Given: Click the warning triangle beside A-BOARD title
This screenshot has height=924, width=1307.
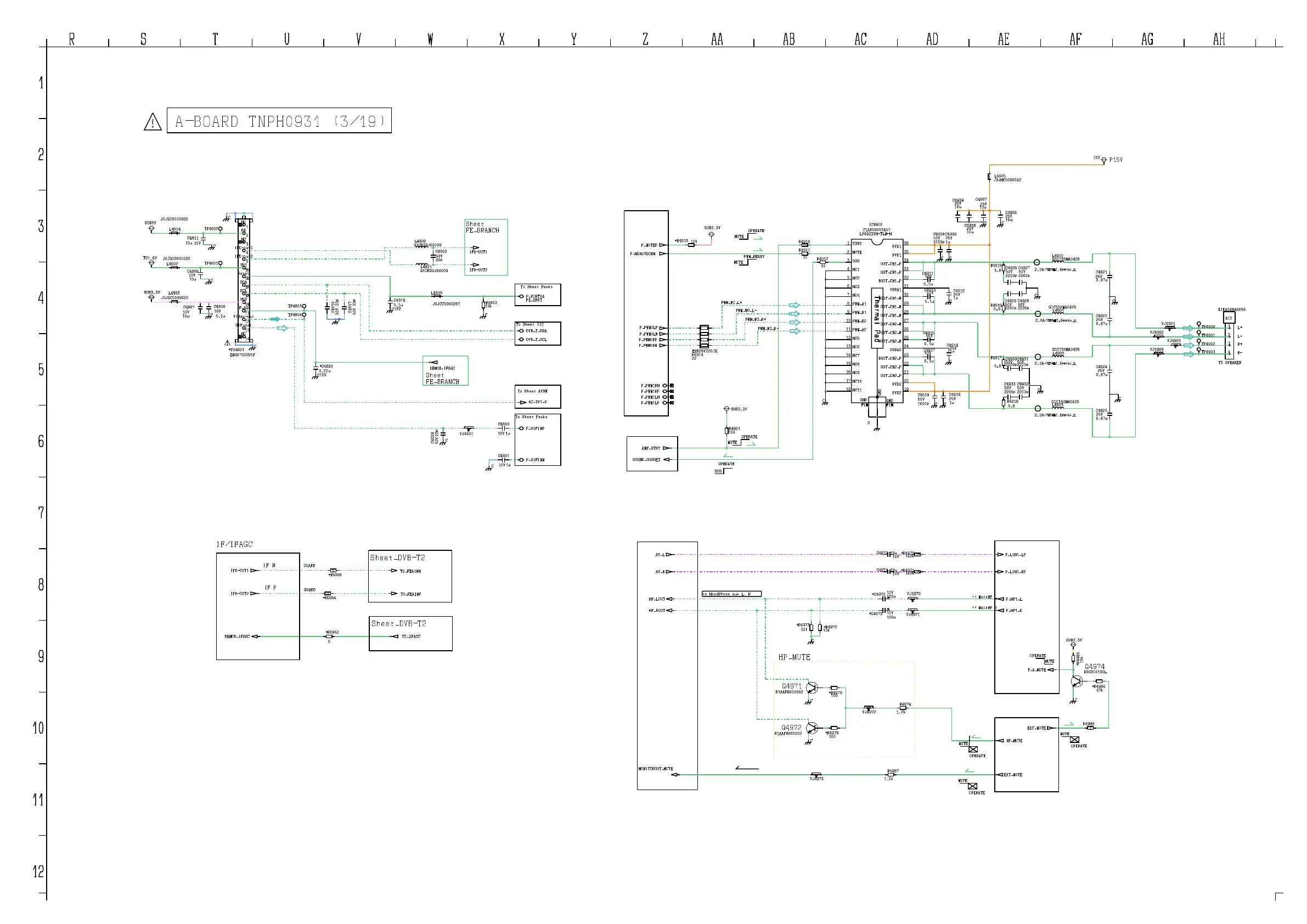Looking at the screenshot, I should (x=153, y=122).
